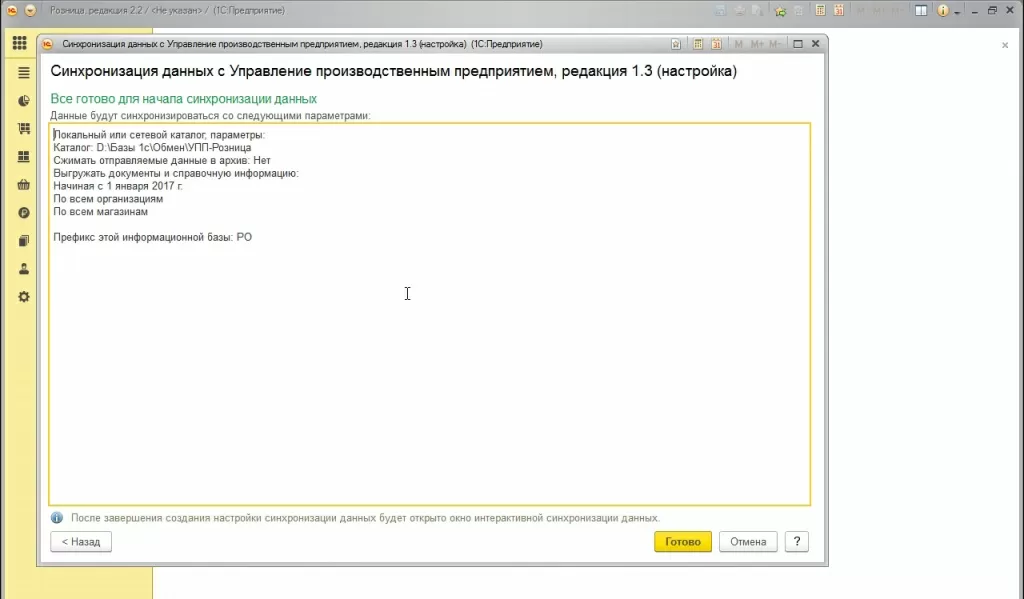This screenshot has width=1024, height=599.
Task: Open the calculator in dialog title bar
Action: pyautogui.click(x=697, y=44)
